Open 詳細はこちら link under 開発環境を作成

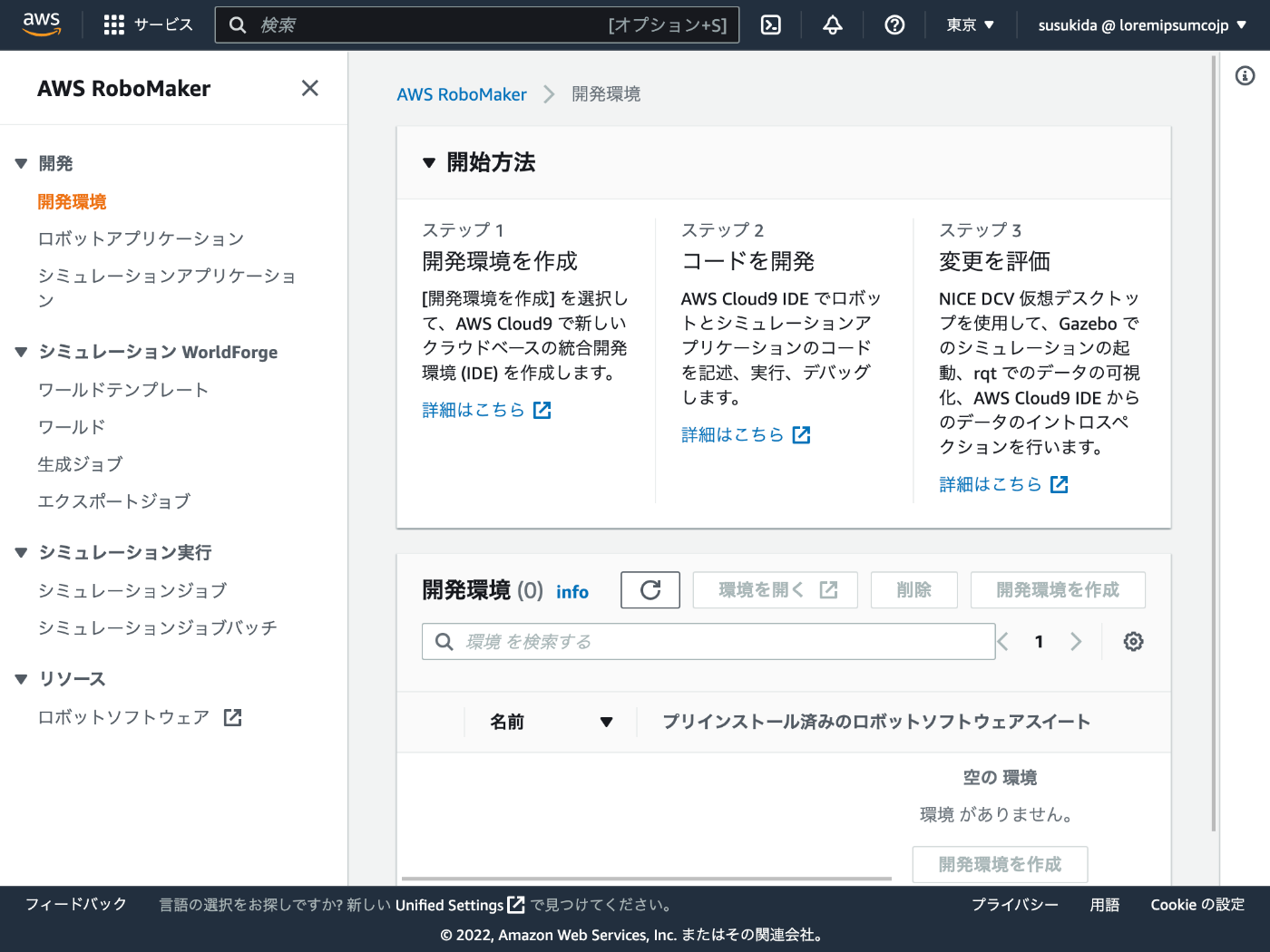click(474, 411)
